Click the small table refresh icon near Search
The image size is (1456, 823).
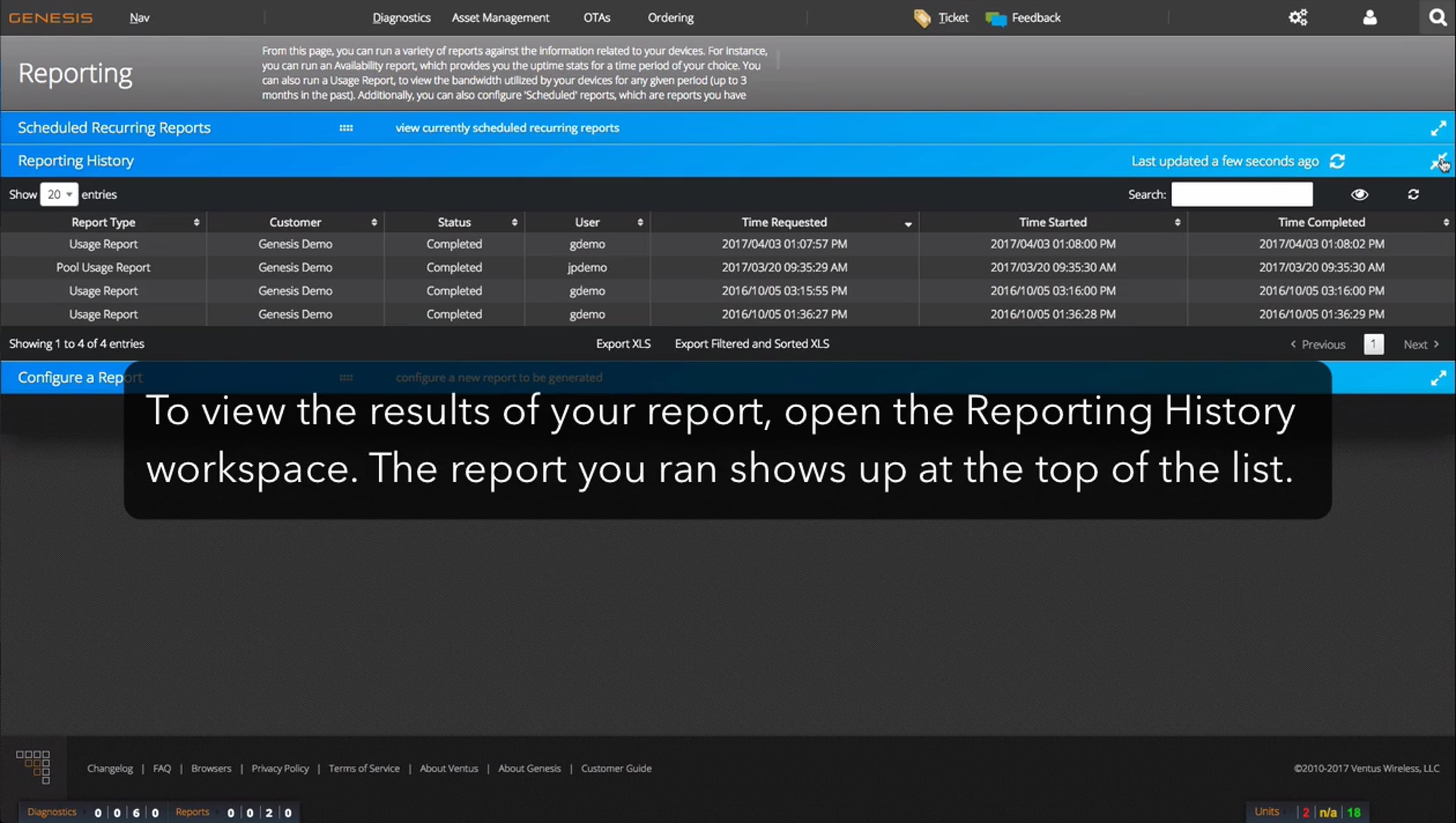[x=1413, y=194]
